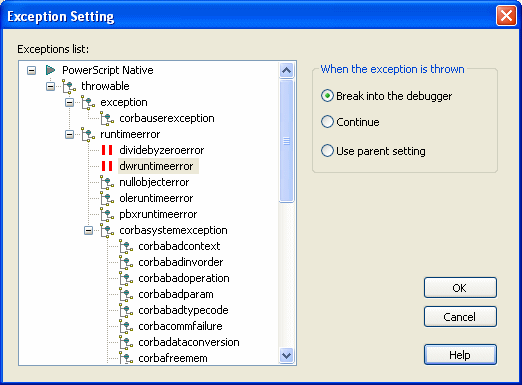Open the Help button
The height and width of the screenshot is (385, 522).
[x=460, y=355]
